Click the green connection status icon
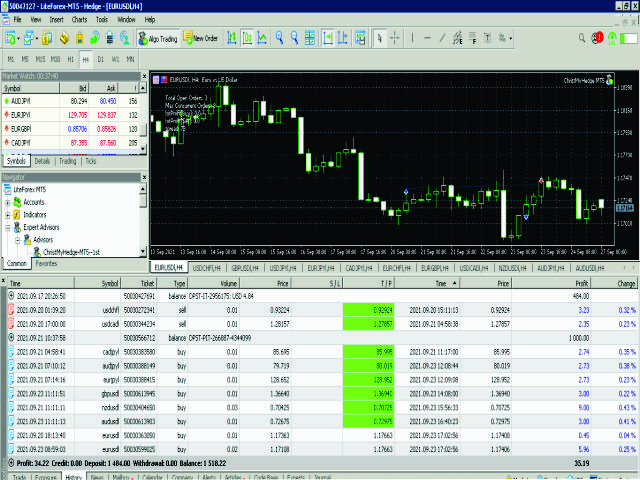Screen dimensions: 640x480 pyautogui.click(x=612, y=38)
